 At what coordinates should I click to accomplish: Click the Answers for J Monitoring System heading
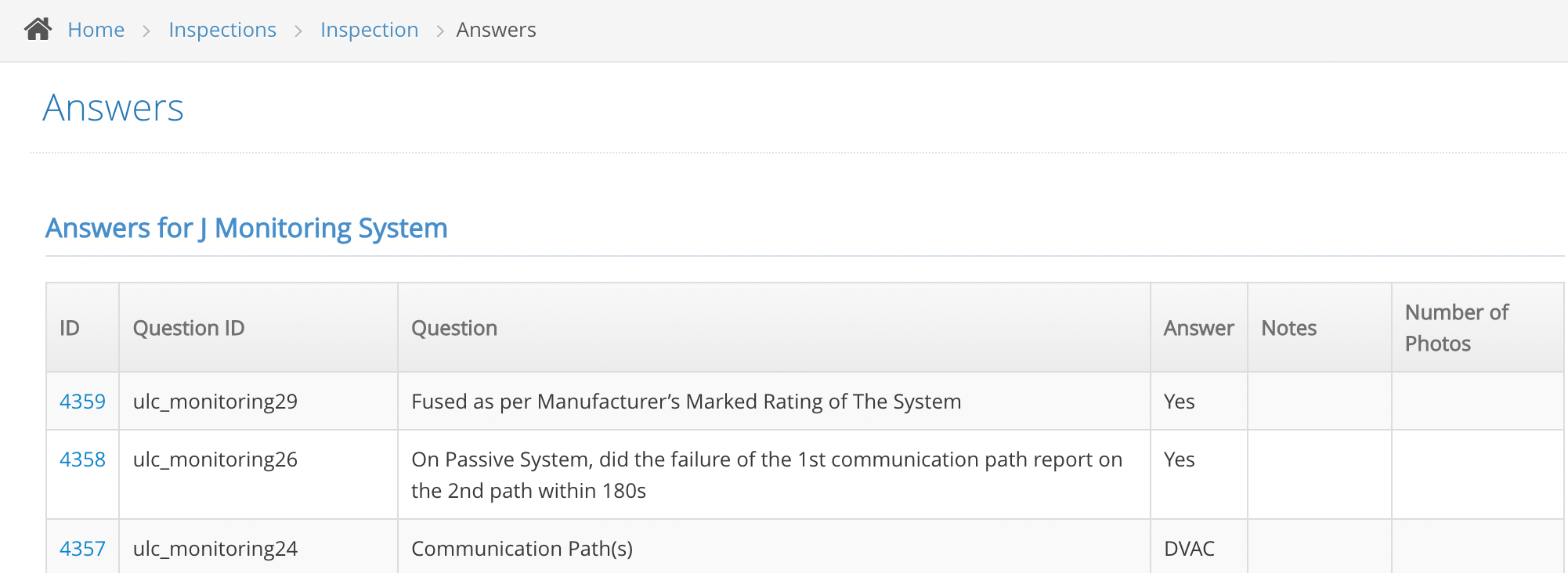point(247,228)
